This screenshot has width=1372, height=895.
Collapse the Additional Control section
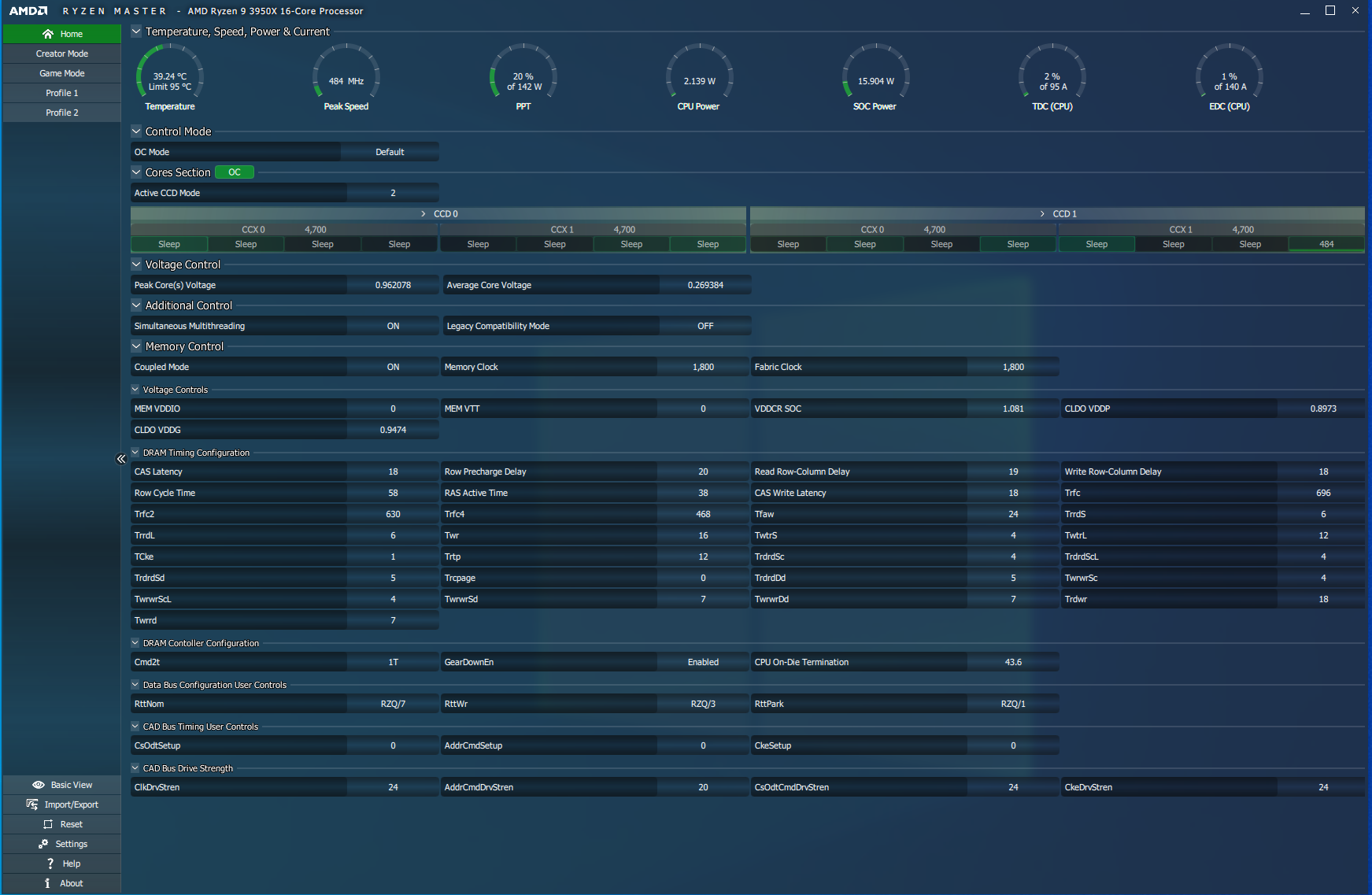coord(136,305)
